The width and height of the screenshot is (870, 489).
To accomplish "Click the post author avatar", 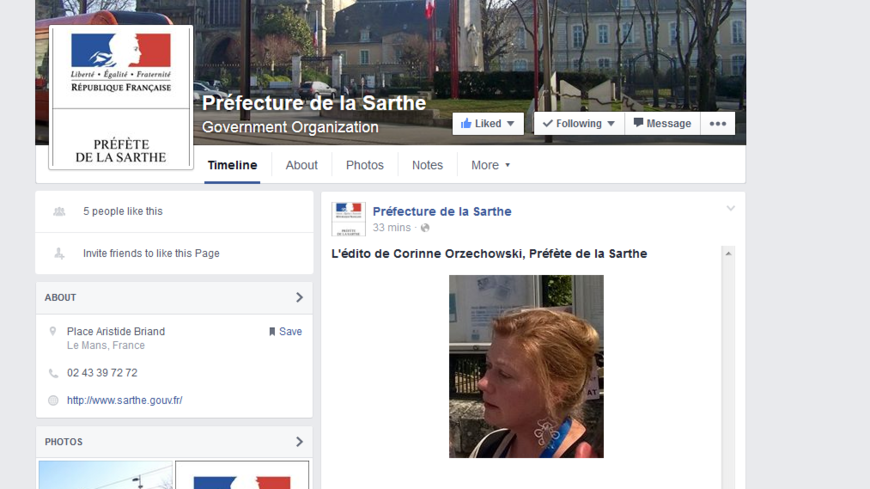I will pyautogui.click(x=348, y=219).
